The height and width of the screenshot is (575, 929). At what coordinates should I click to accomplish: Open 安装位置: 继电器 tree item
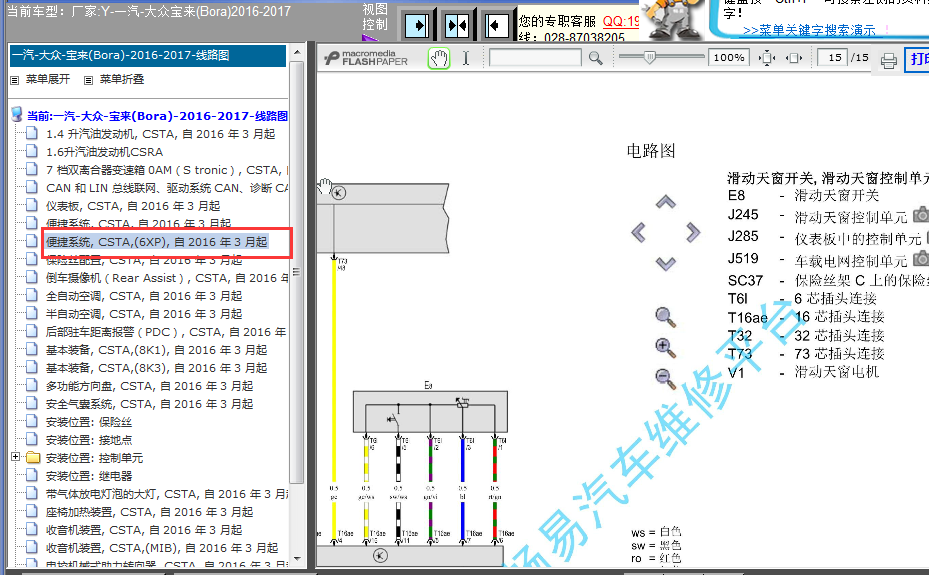89,476
